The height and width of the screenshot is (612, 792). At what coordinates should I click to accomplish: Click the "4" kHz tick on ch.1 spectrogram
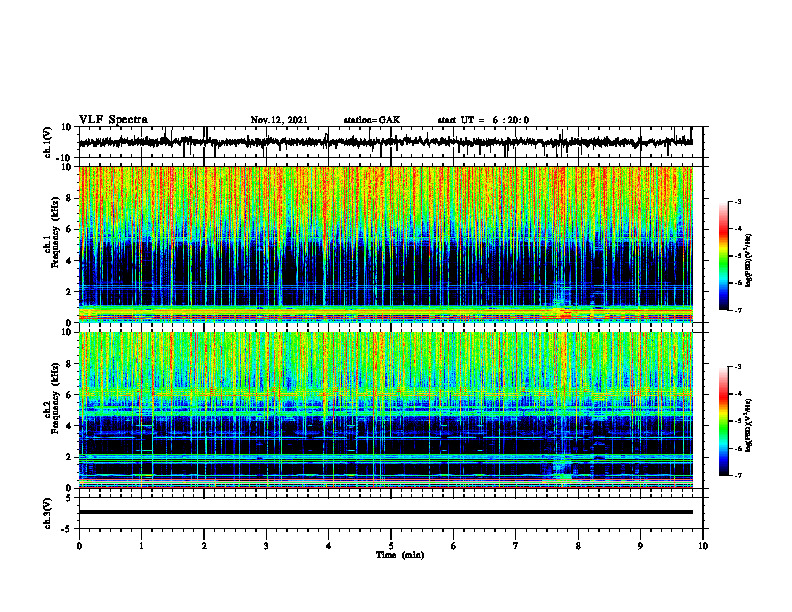pyautogui.click(x=70, y=261)
